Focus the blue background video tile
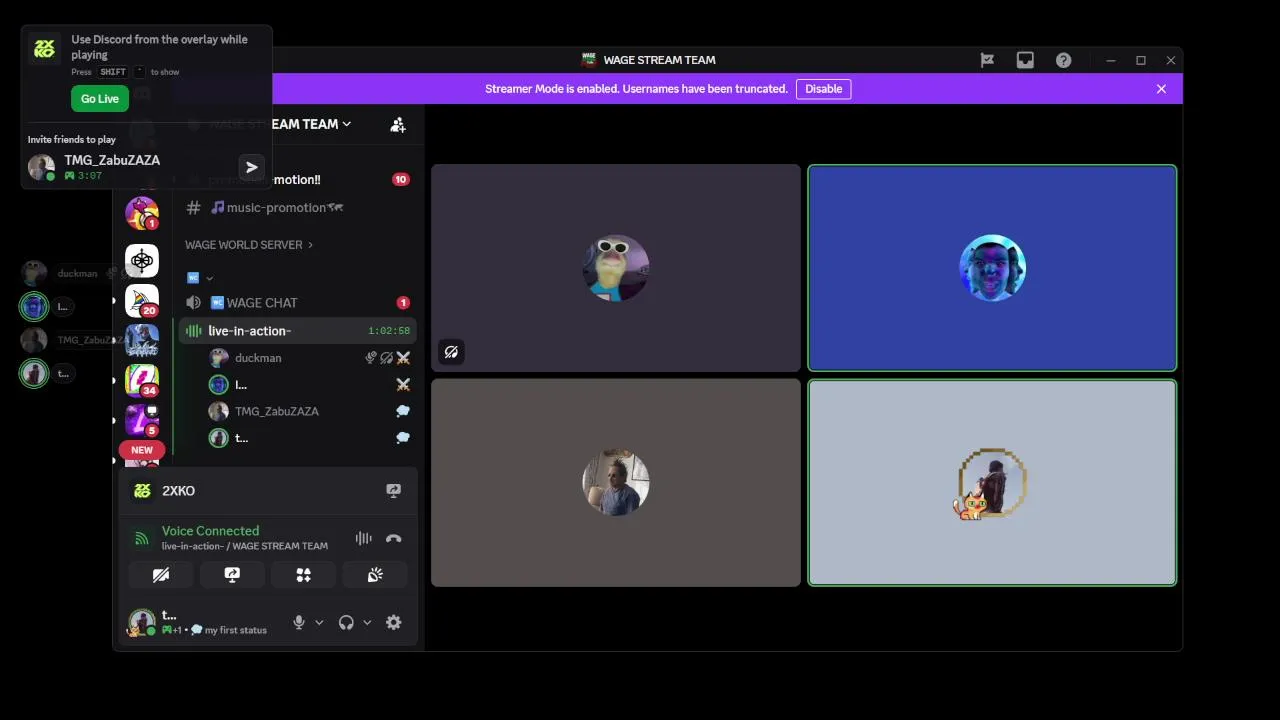The width and height of the screenshot is (1280, 720). [992, 268]
